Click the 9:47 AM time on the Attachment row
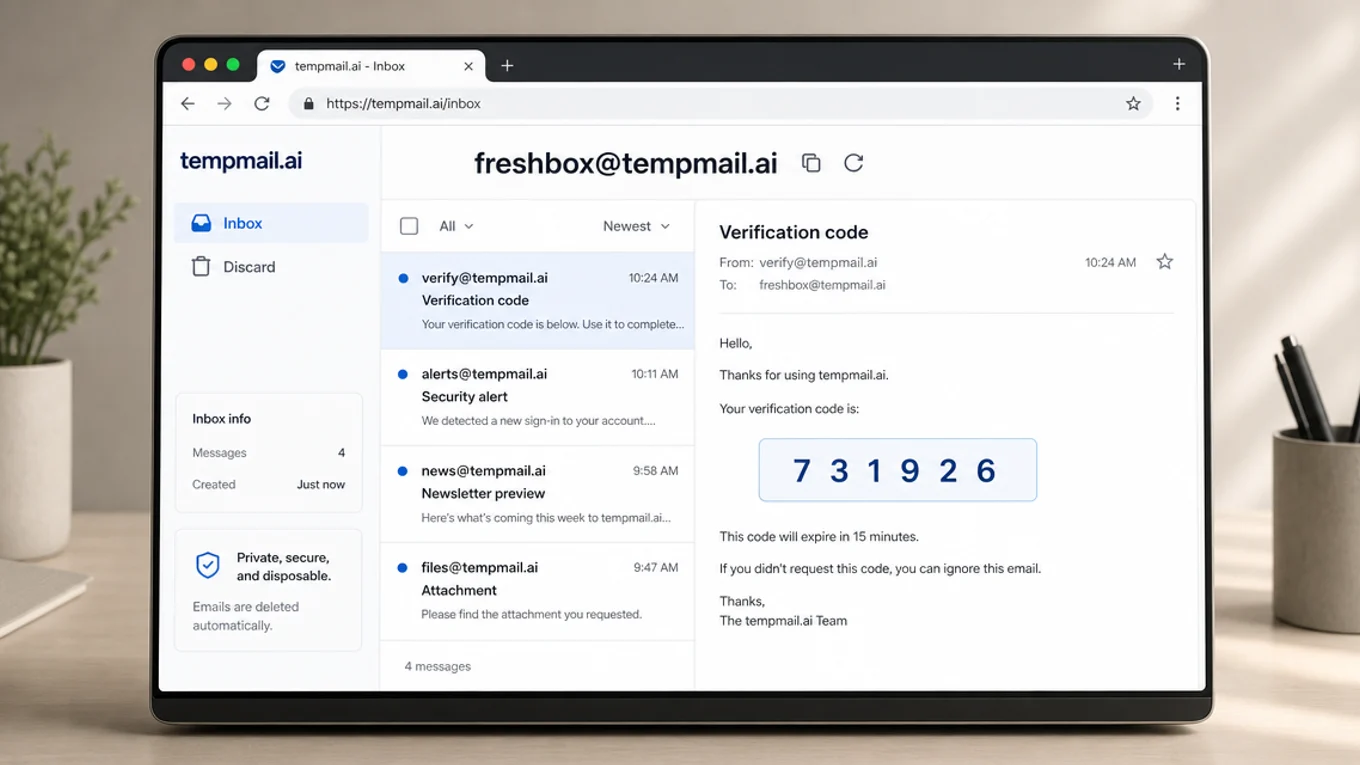This screenshot has height=765, width=1360. (x=656, y=568)
